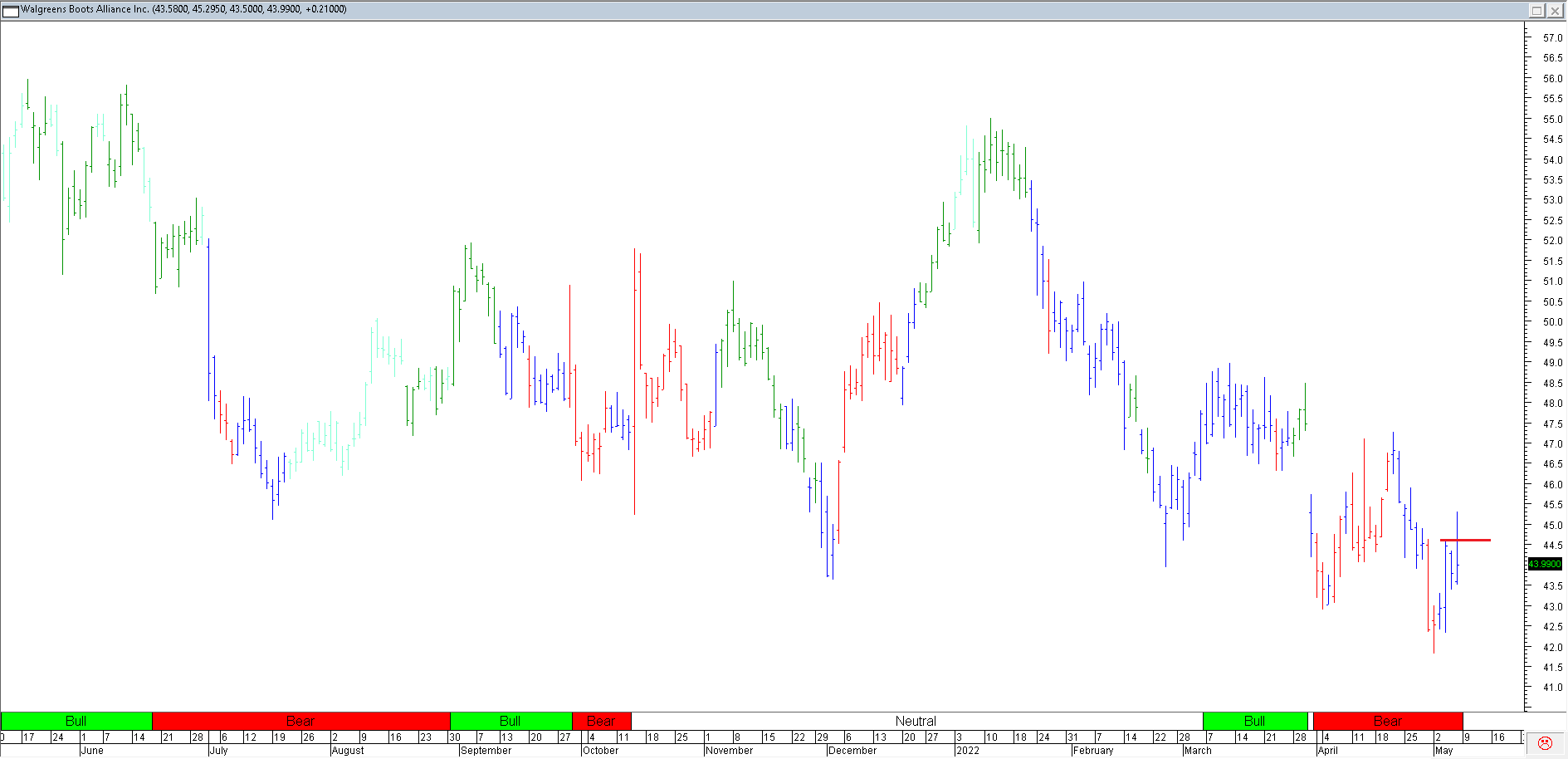Select the red horizontal line near 44.5
Viewport: 1568px width, 759px height.
[x=1466, y=541]
